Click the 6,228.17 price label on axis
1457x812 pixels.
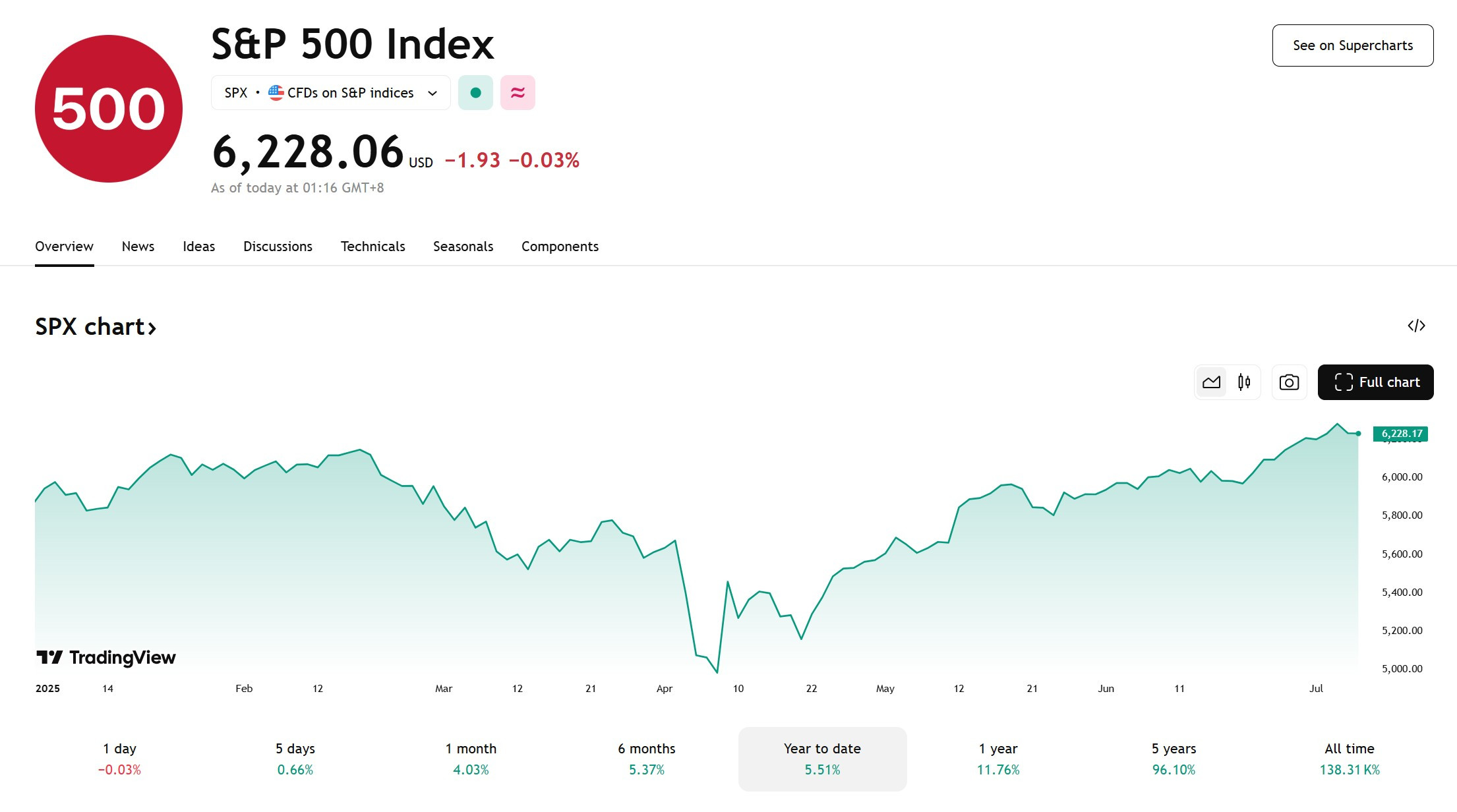pos(1400,434)
